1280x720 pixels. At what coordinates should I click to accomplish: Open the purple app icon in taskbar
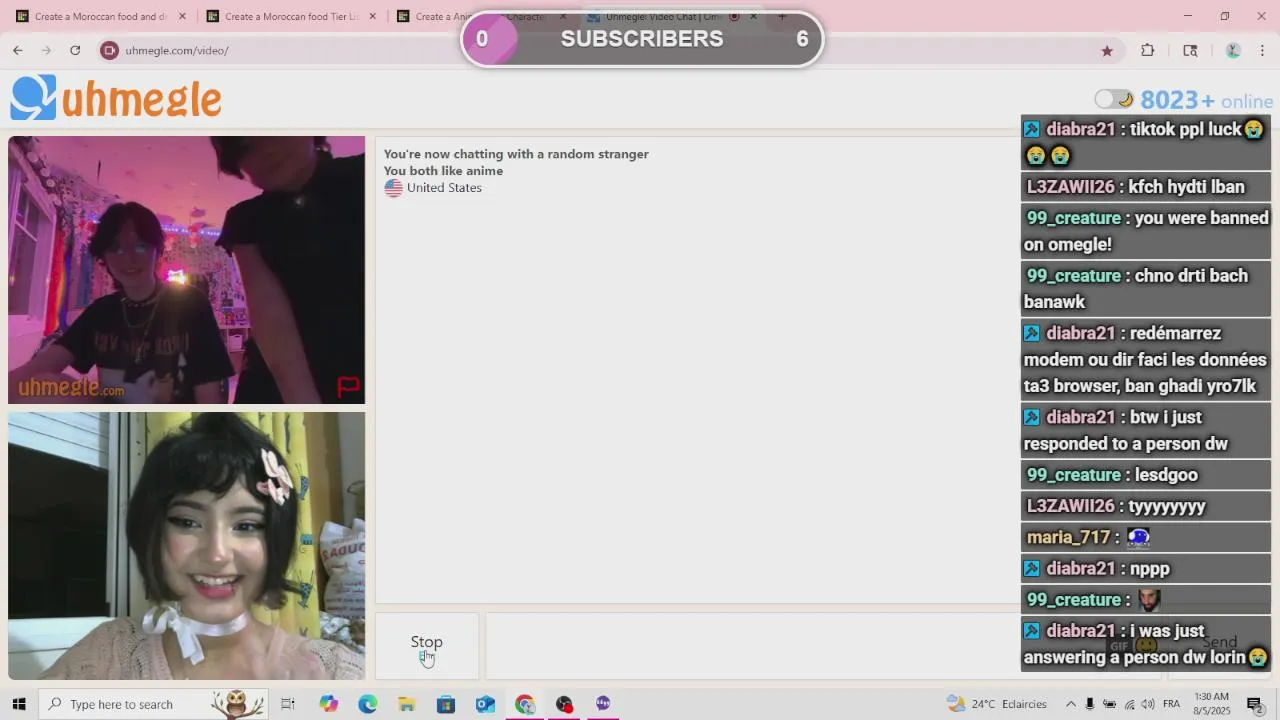[603, 704]
